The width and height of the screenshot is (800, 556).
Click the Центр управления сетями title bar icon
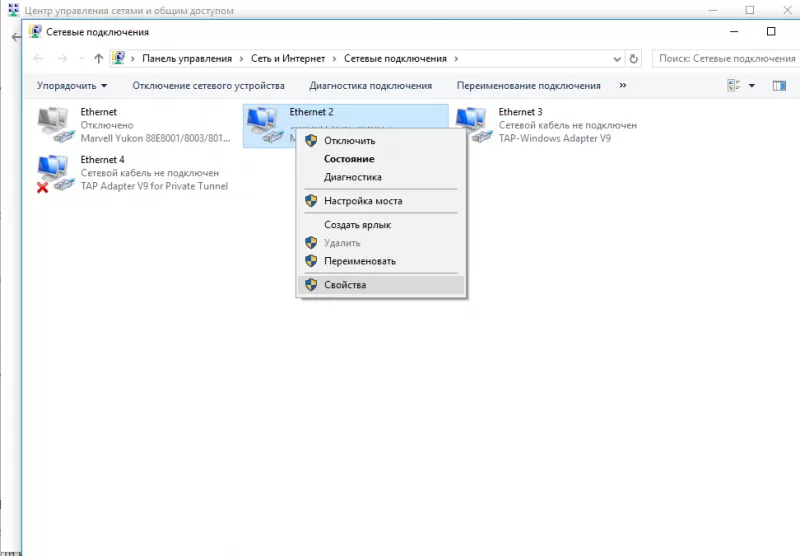click(13, 10)
